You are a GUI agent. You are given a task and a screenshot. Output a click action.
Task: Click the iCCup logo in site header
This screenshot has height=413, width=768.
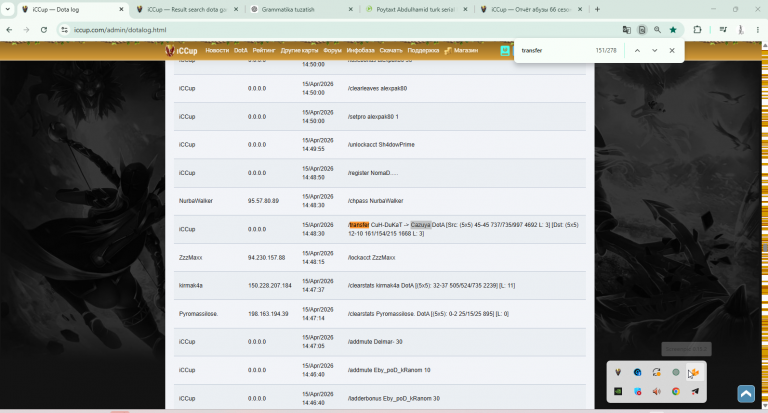pos(181,50)
